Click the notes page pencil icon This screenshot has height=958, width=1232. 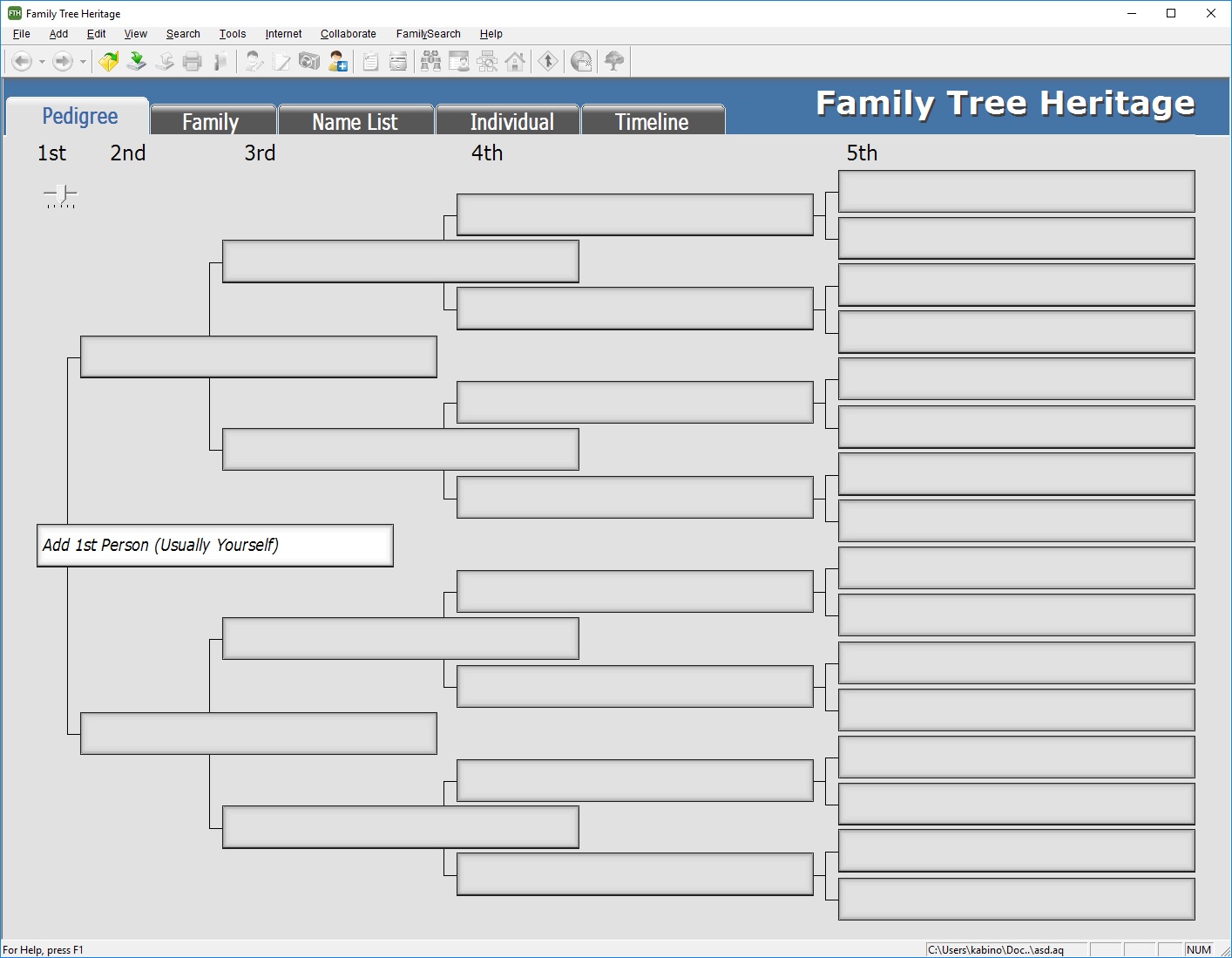click(x=281, y=61)
